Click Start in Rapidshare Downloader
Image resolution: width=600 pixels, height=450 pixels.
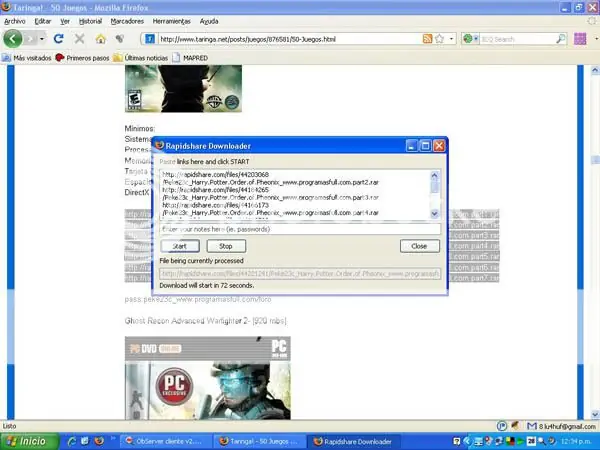[x=180, y=246]
